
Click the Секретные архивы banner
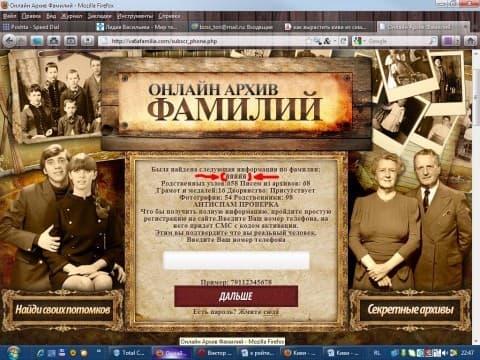(x=410, y=310)
